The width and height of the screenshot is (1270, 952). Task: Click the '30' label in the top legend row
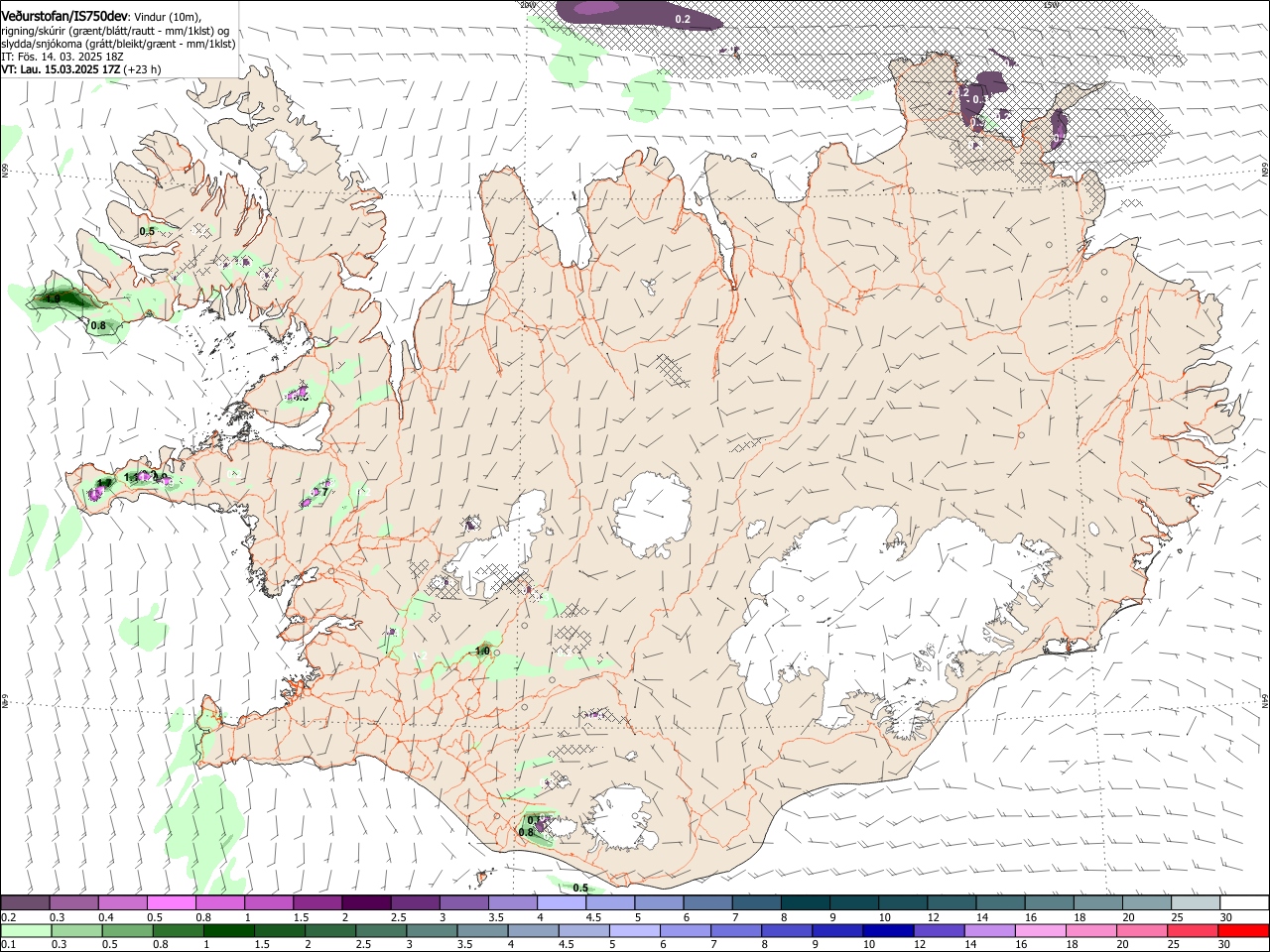click(x=1225, y=917)
